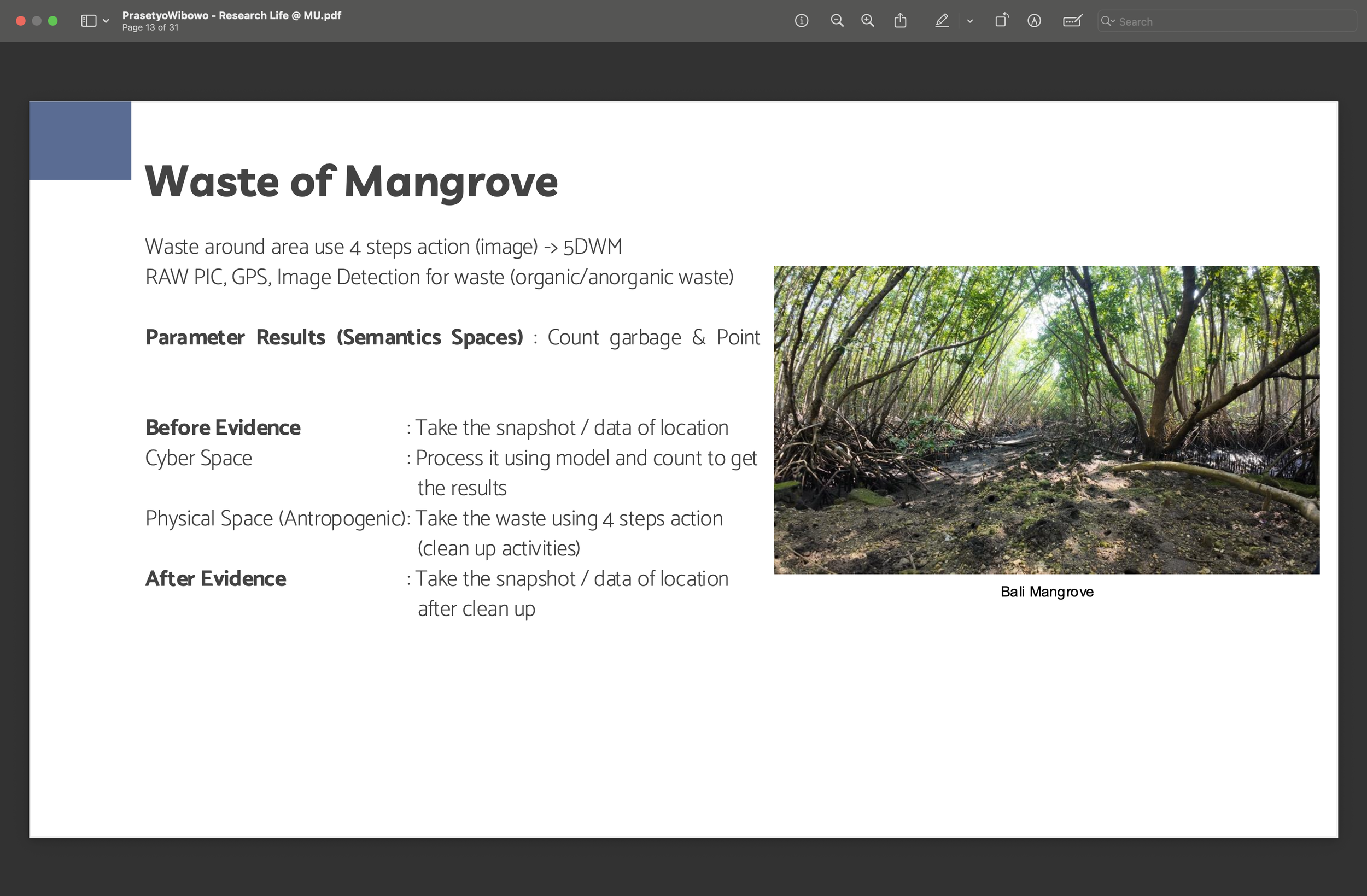Zoom in on the PDF page

pyautogui.click(x=867, y=21)
